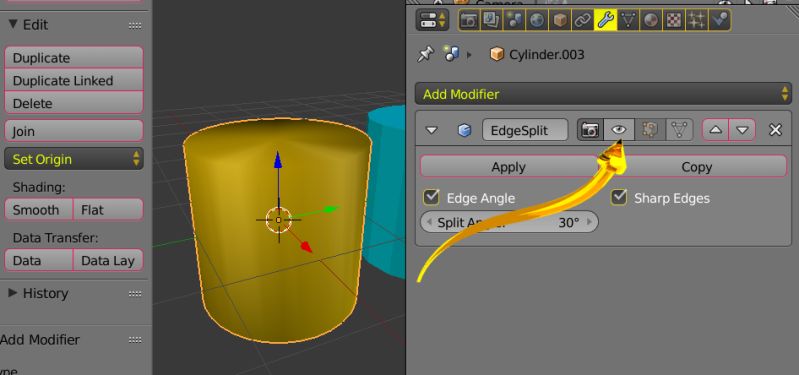Open the Object properties tab (orange cube)
Screen dimensions: 799x375
pos(560,20)
